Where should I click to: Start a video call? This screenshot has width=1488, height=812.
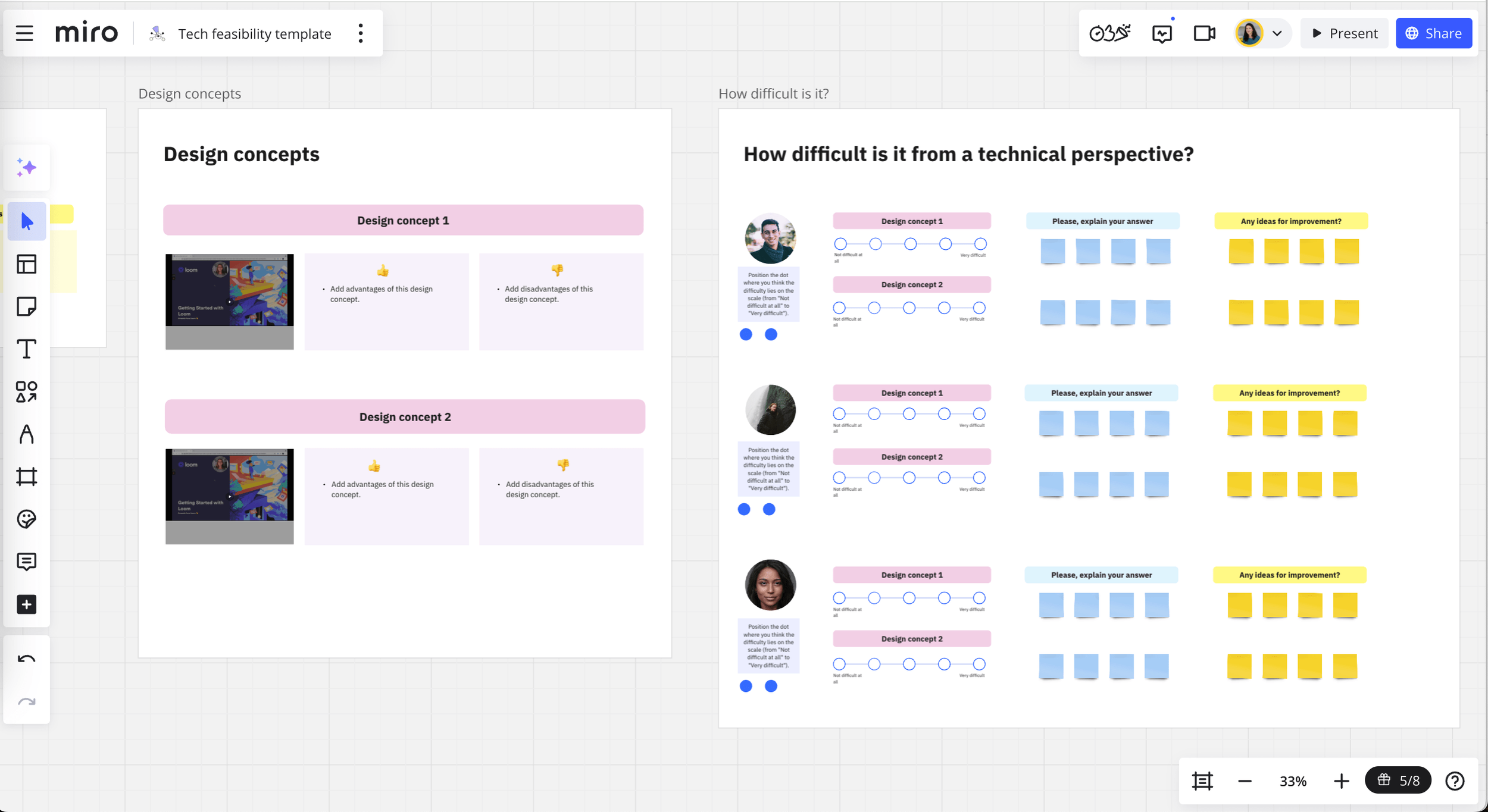[x=1204, y=33]
